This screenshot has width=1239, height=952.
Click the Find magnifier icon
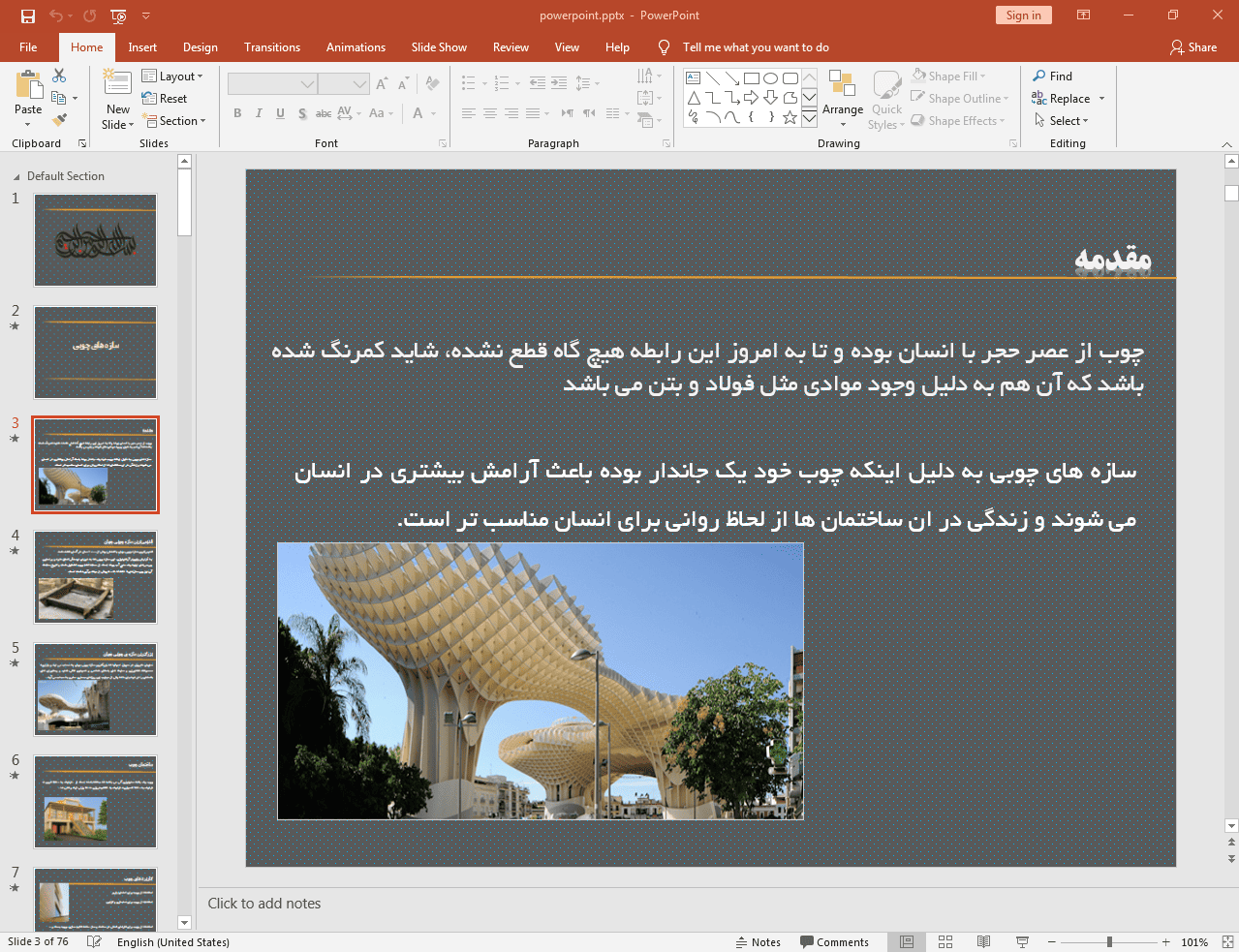click(x=1039, y=76)
